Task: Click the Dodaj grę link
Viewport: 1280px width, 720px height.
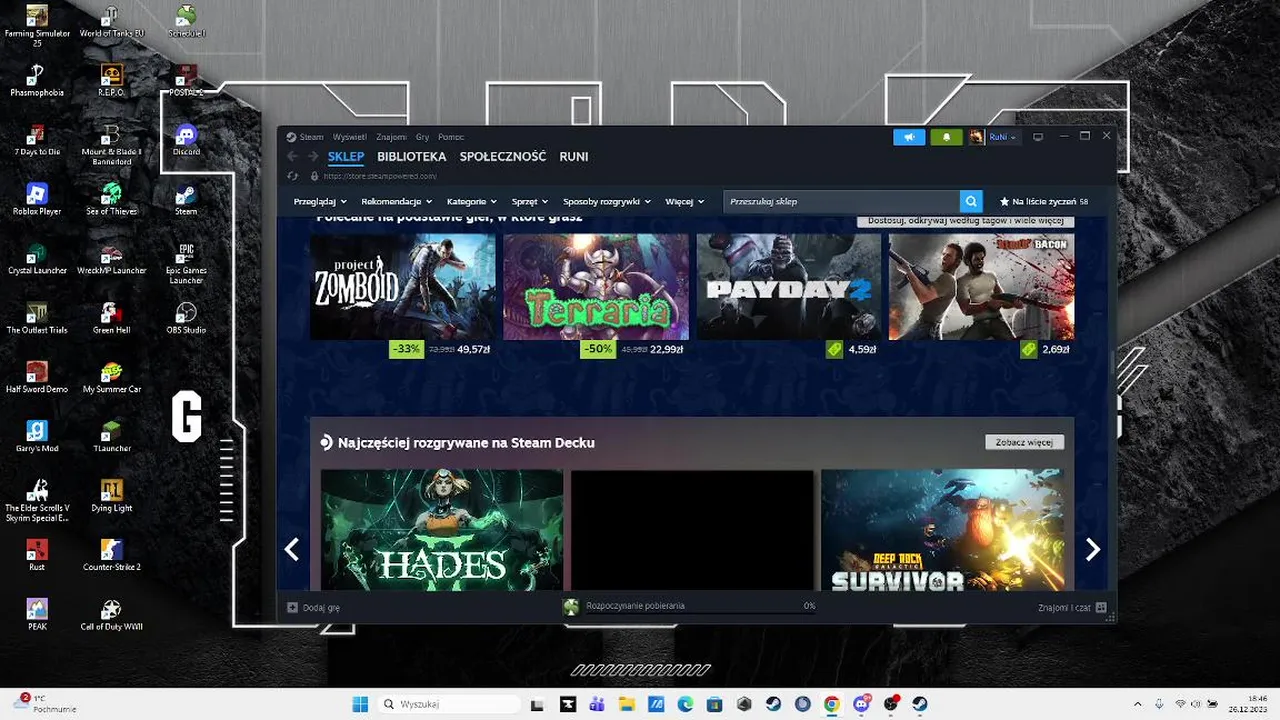Action: coord(321,607)
